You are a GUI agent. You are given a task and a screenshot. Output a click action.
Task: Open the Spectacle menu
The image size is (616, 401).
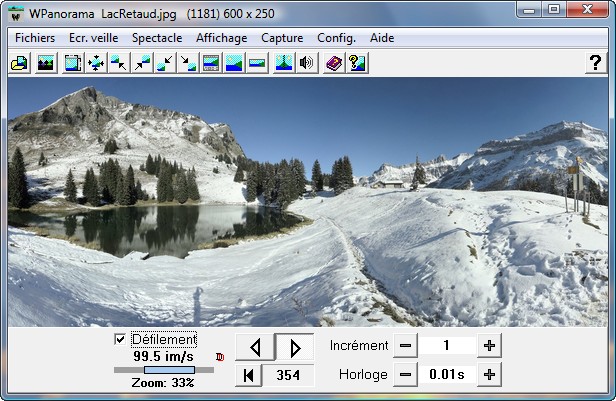pos(157,38)
